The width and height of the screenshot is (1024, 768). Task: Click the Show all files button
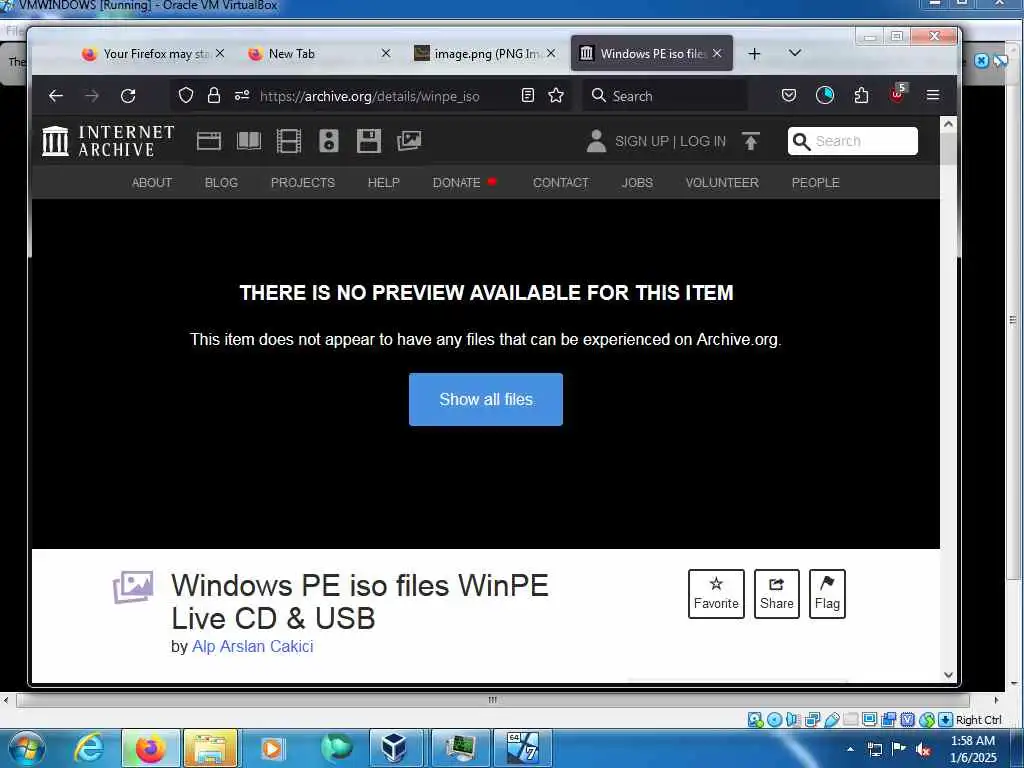[x=486, y=400]
